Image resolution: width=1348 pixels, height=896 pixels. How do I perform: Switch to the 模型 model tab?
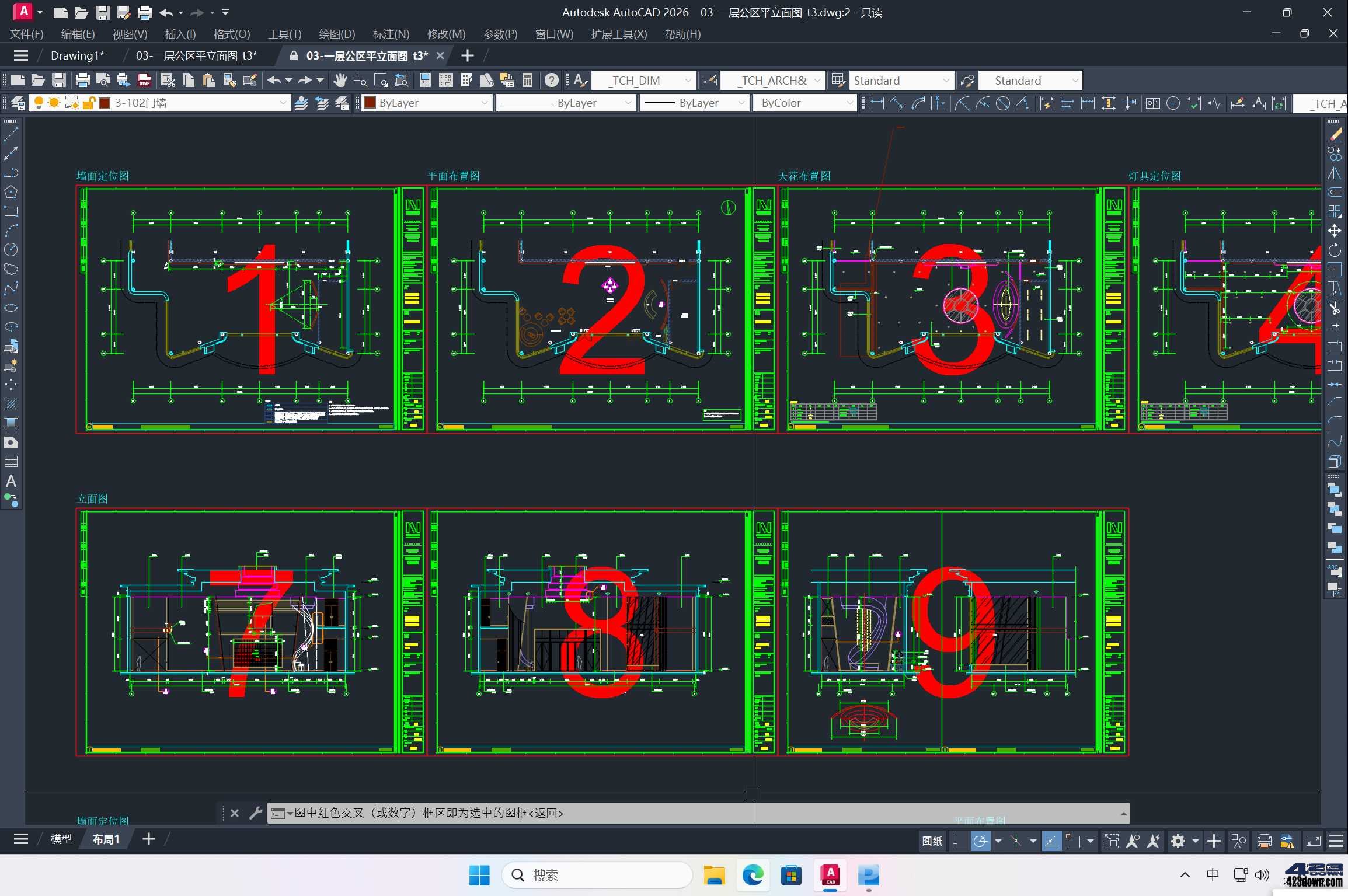point(61,839)
